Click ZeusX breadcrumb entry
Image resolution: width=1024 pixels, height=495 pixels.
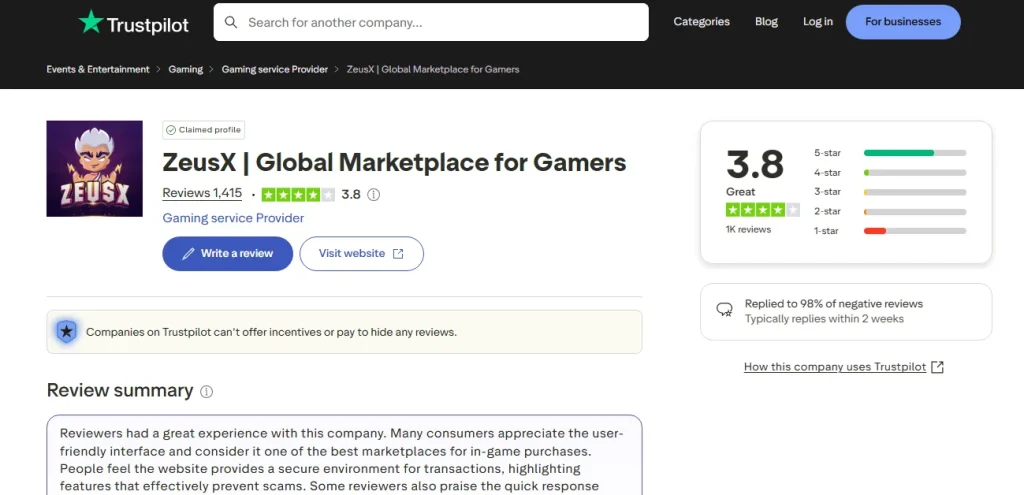[x=433, y=69]
